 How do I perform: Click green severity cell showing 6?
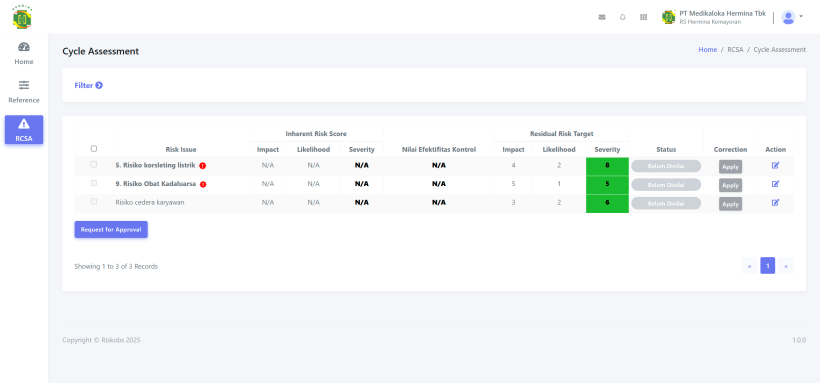coord(607,204)
